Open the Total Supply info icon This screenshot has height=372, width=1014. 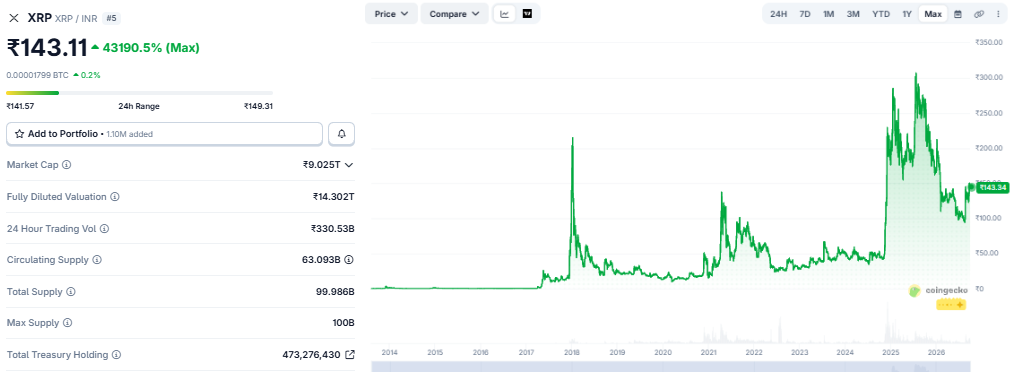point(71,292)
